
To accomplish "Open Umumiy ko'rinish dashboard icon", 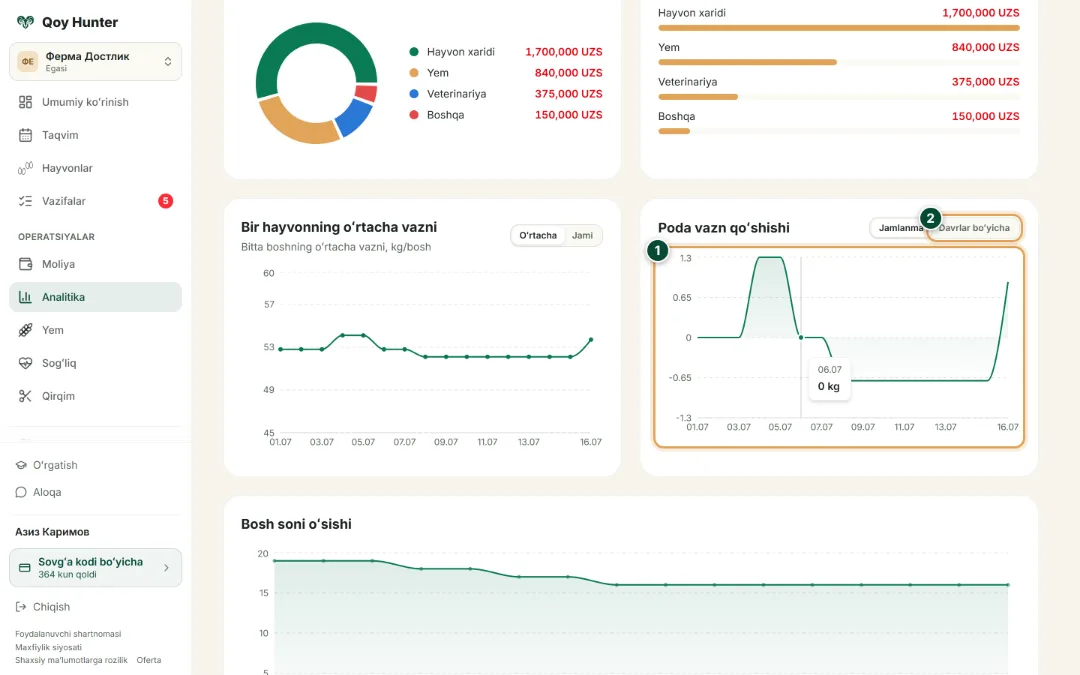I will (25, 102).
